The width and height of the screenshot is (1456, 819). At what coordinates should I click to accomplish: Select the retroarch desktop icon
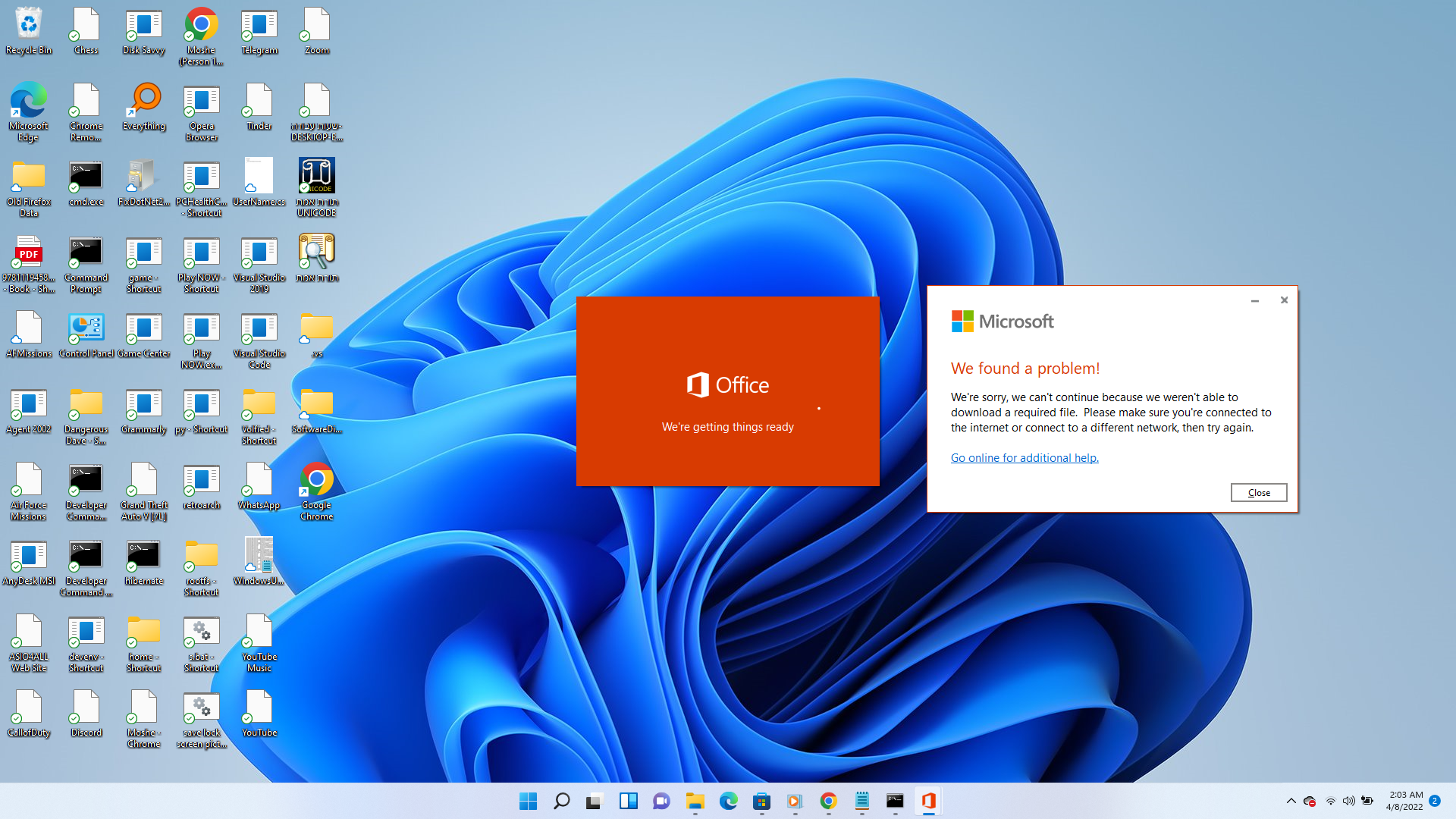202,486
